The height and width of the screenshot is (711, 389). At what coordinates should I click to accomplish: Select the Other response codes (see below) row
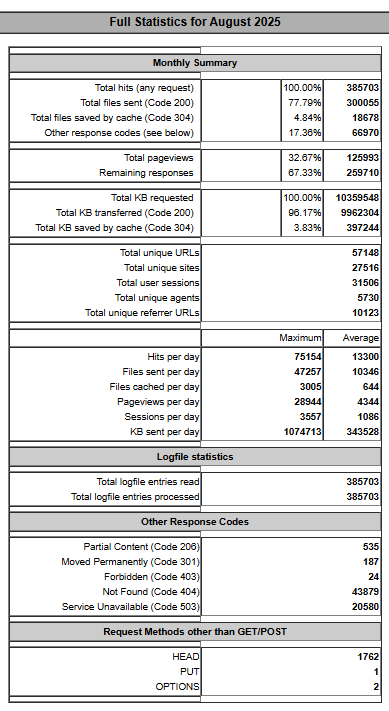(195, 133)
